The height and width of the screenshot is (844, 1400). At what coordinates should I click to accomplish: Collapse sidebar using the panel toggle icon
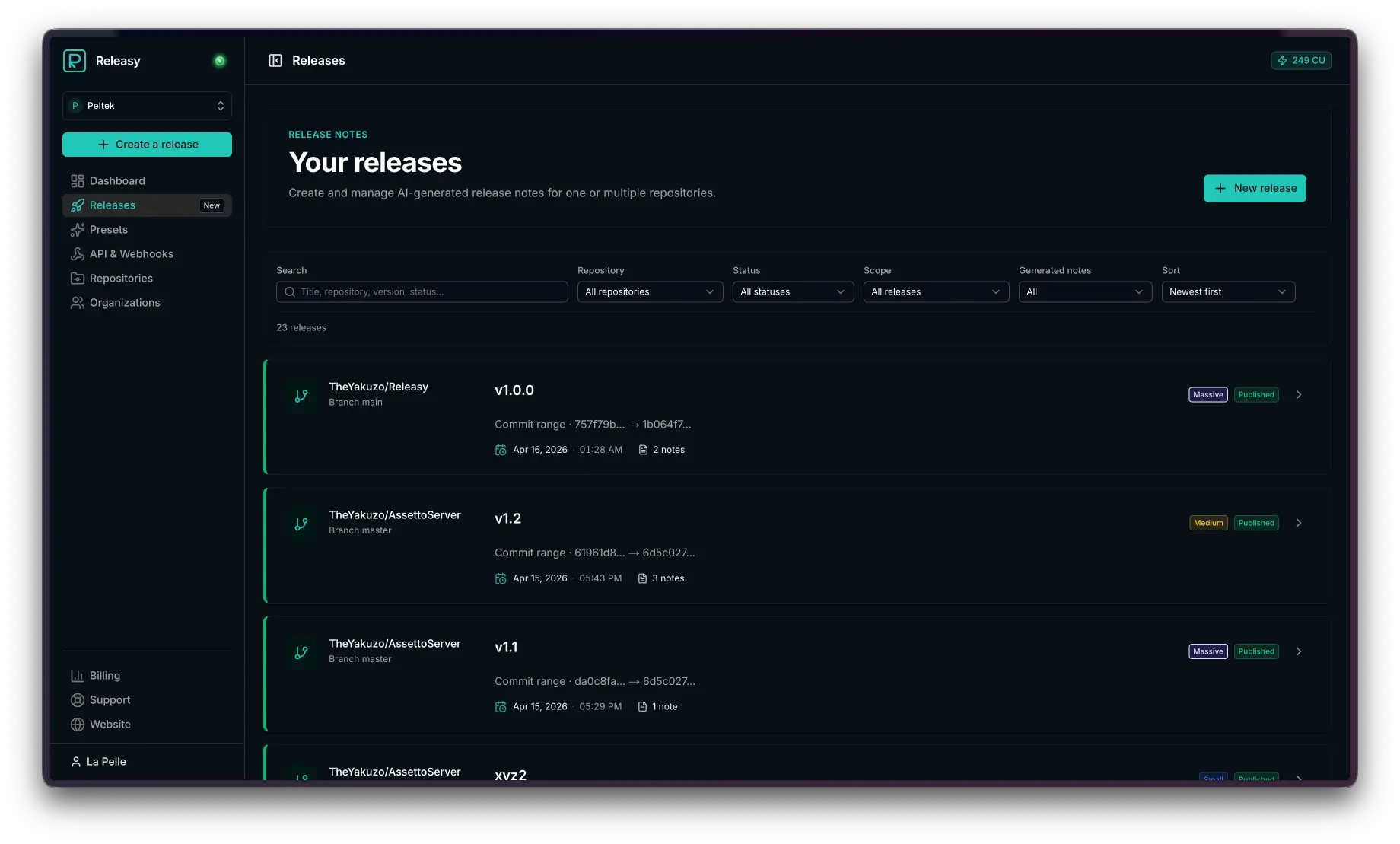point(275,61)
